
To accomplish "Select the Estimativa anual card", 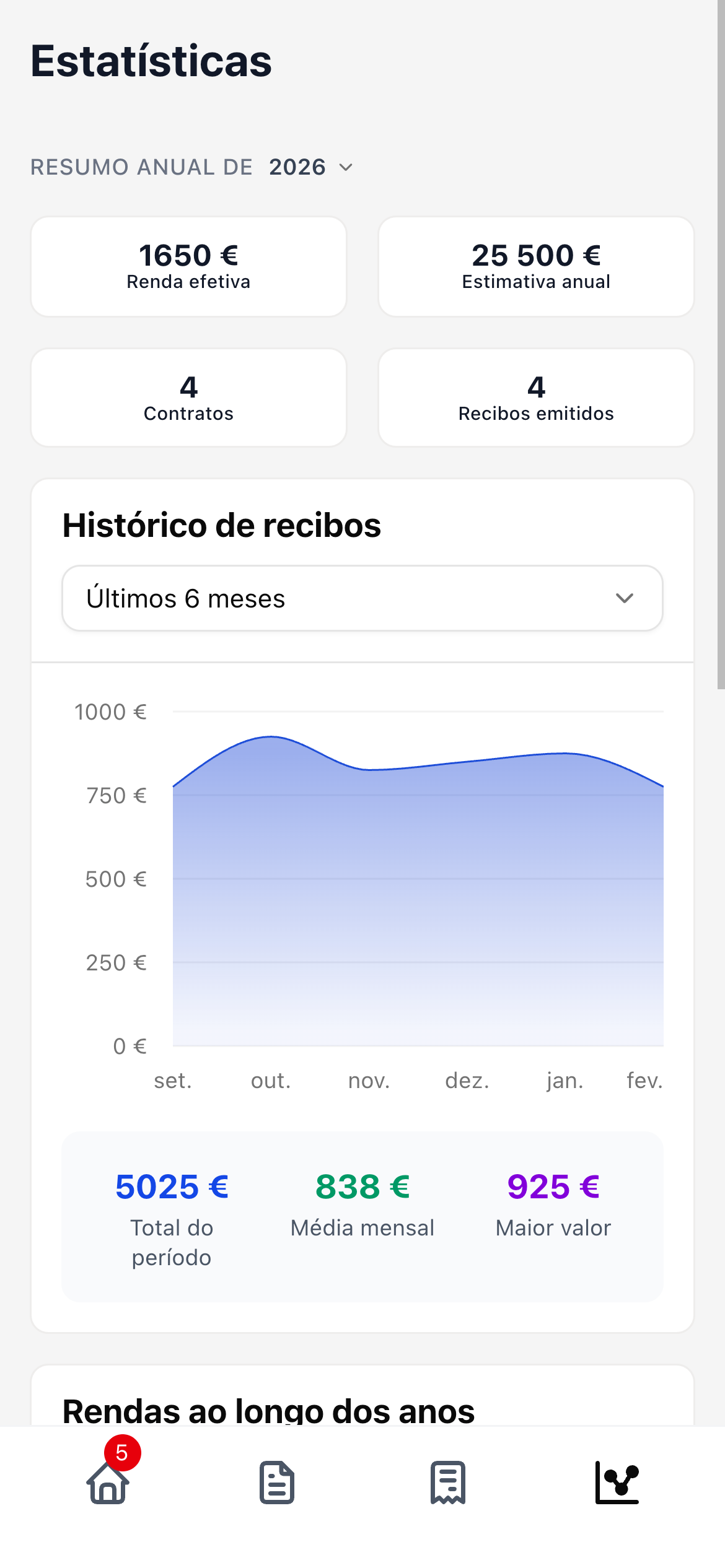I will [536, 267].
